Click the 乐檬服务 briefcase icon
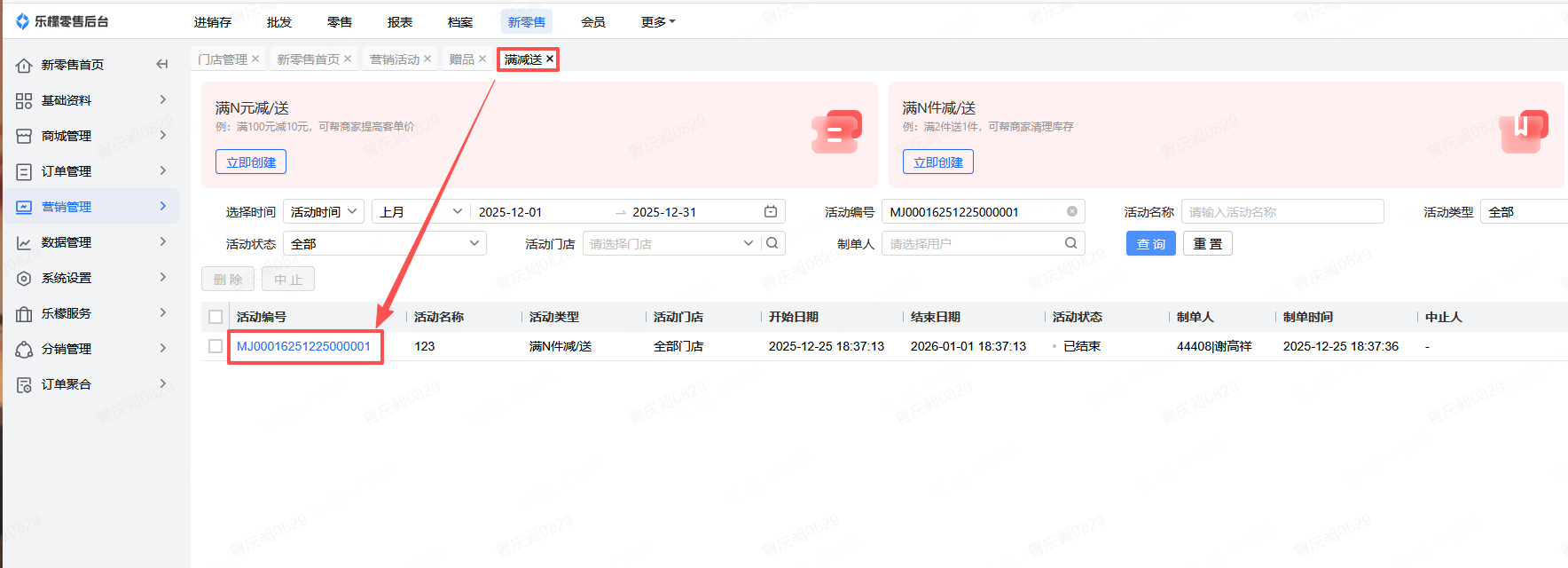 pos(24,313)
